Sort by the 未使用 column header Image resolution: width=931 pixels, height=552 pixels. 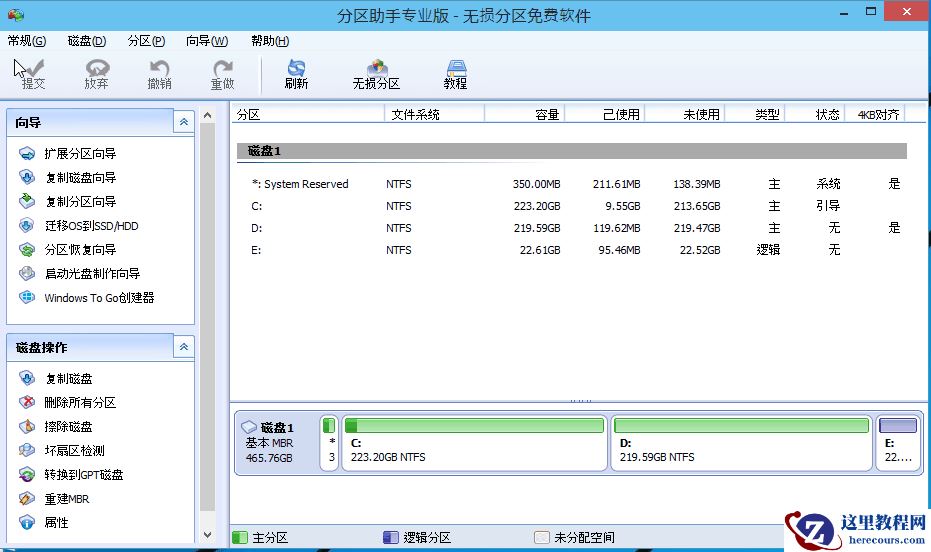coord(685,114)
